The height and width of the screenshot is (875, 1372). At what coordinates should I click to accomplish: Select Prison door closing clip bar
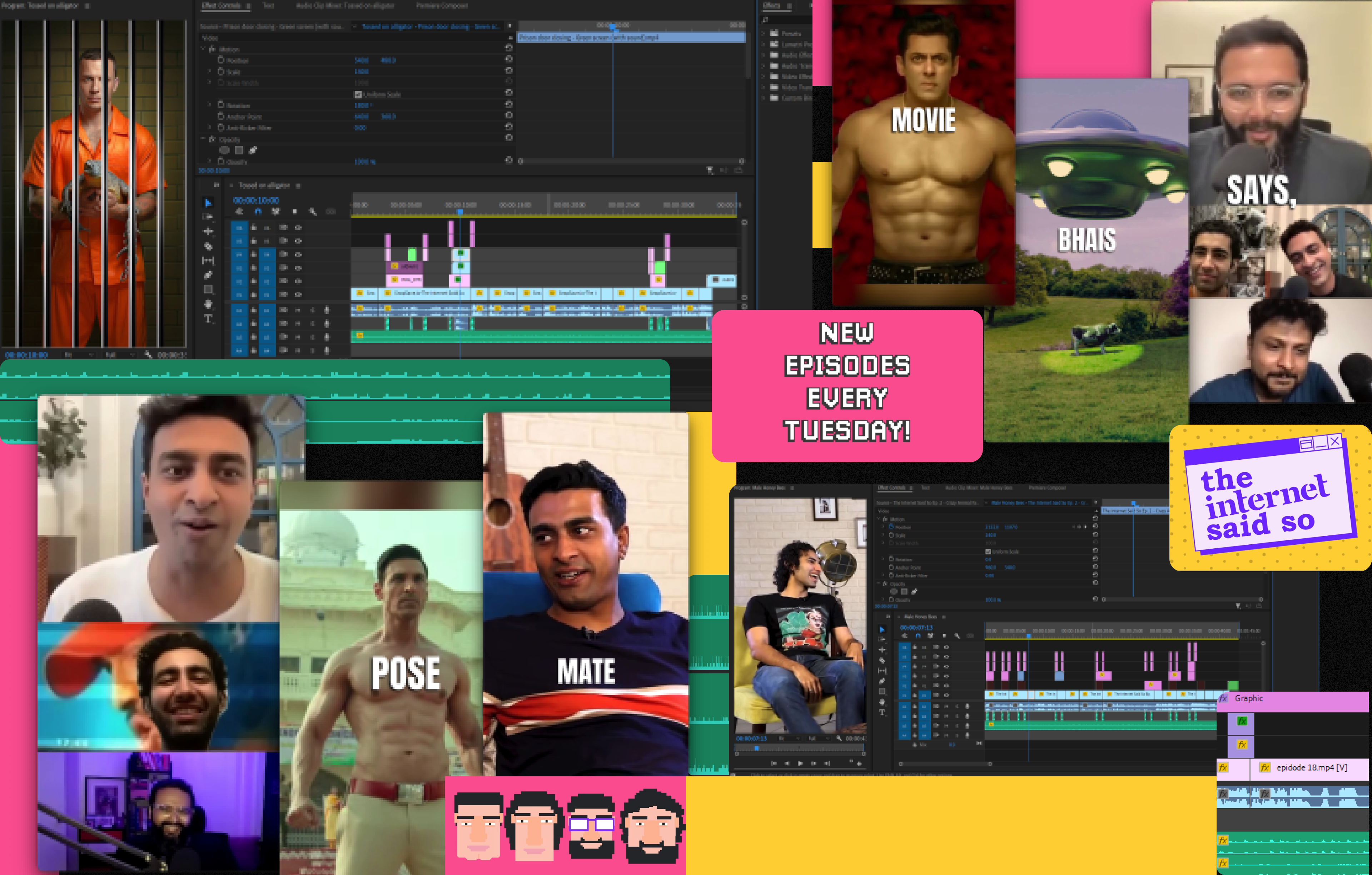(x=631, y=37)
